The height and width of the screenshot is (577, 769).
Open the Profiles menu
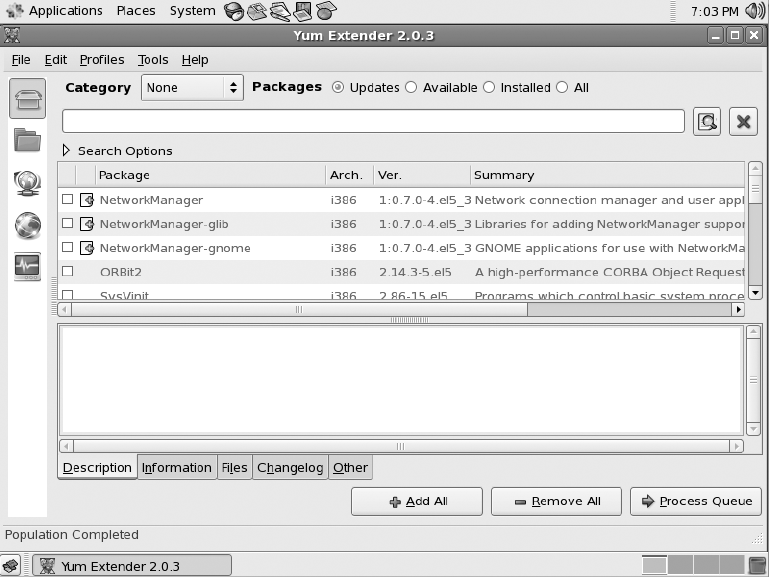tap(102, 60)
